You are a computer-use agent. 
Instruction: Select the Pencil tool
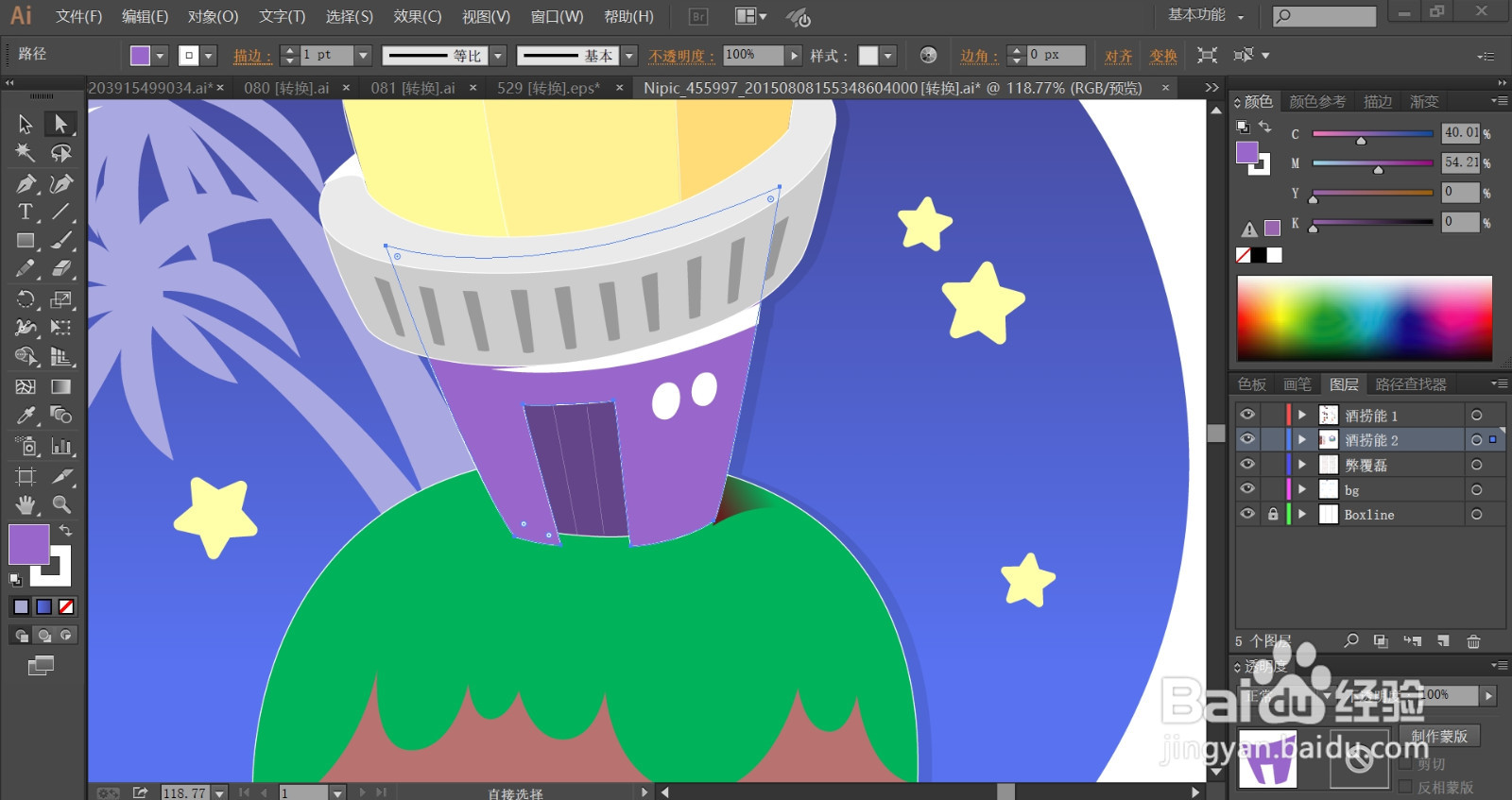click(26, 269)
